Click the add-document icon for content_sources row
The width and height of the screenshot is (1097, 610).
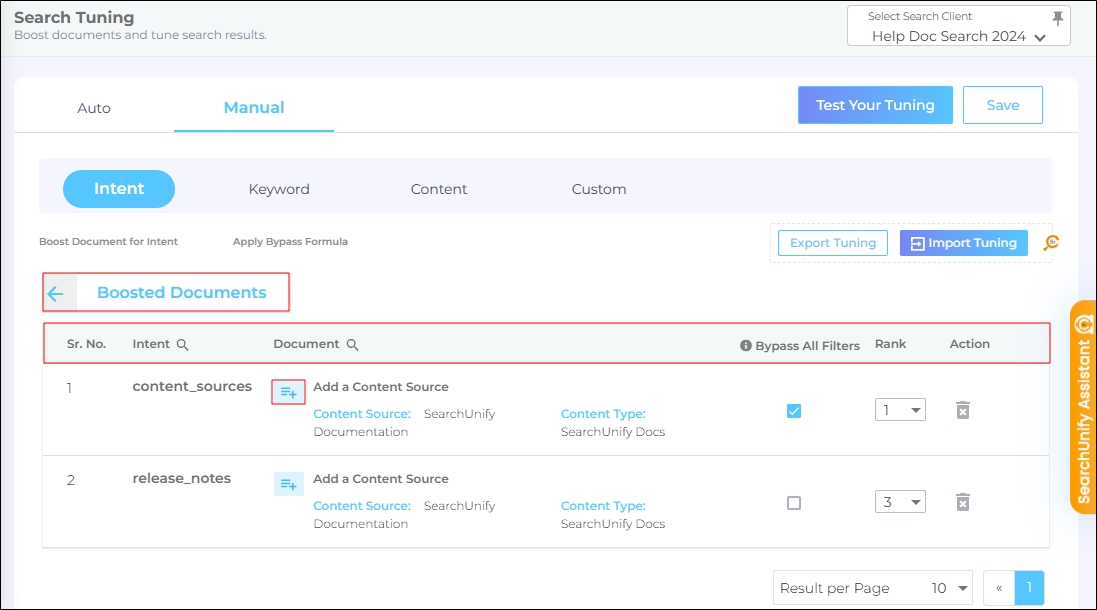tap(288, 392)
